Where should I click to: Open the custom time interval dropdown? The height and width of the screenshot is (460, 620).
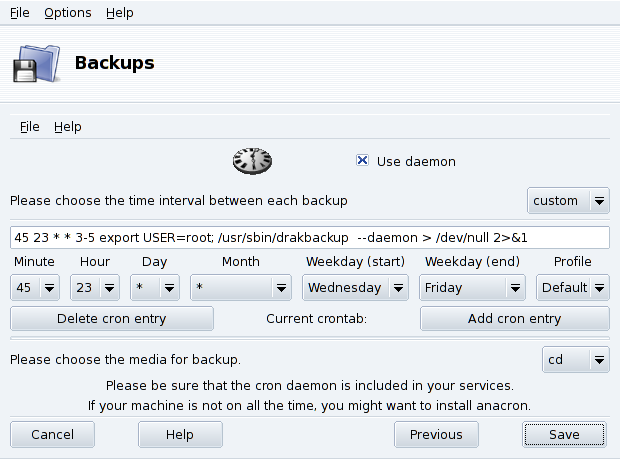568,201
